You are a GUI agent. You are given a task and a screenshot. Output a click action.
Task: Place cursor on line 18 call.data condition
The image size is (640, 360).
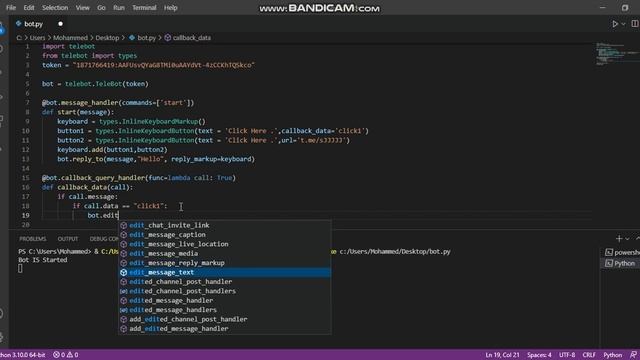coord(120,206)
